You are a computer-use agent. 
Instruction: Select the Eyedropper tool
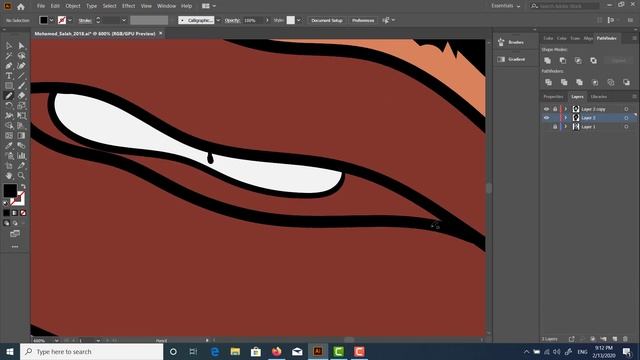(x=9, y=146)
